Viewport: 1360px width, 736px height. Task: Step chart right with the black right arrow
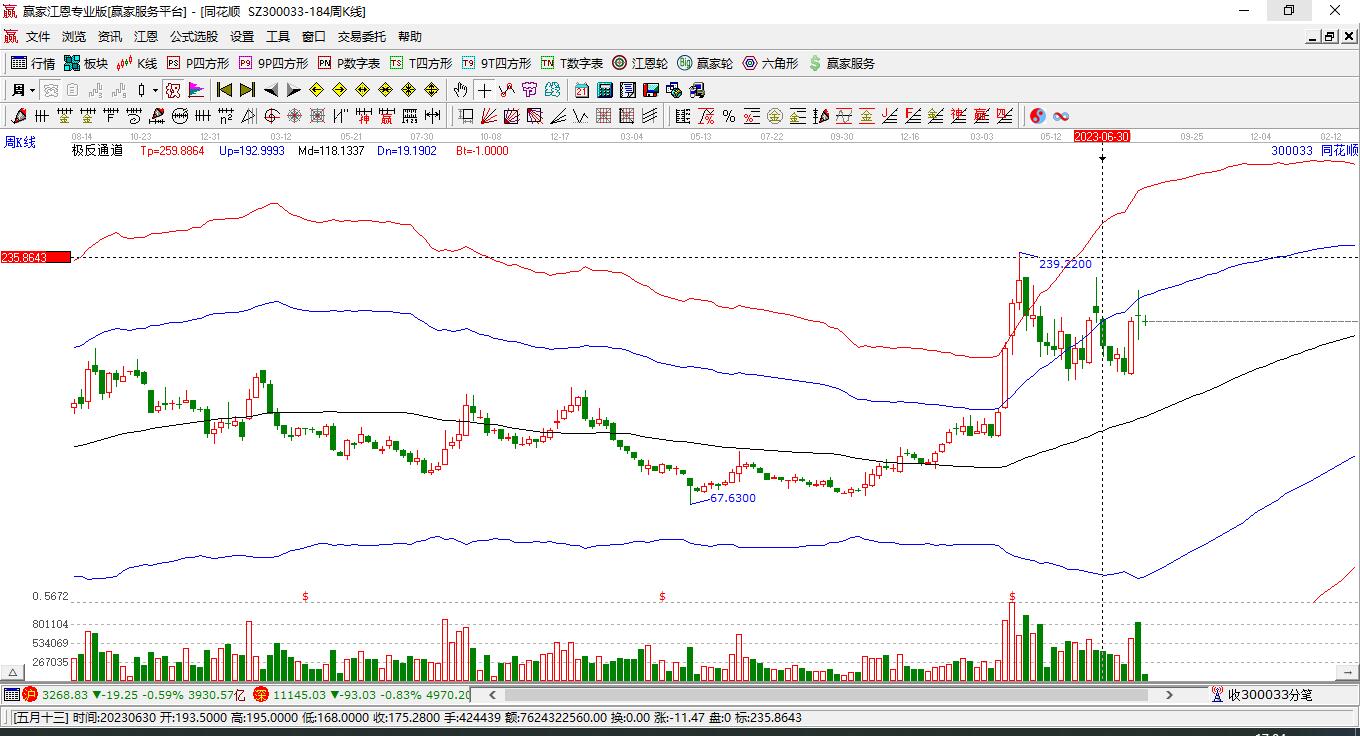(293, 90)
